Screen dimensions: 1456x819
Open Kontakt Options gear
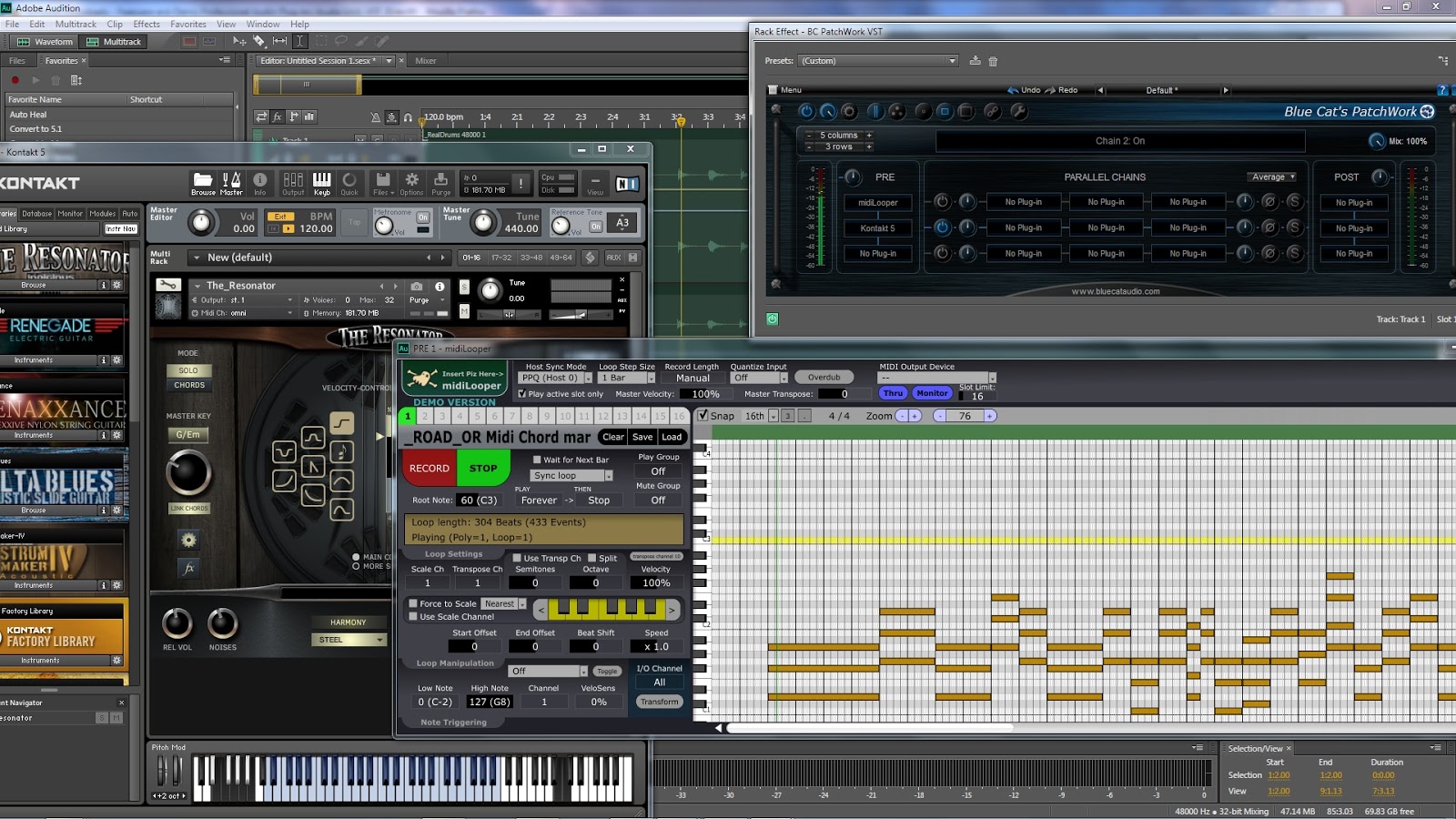coord(411,183)
